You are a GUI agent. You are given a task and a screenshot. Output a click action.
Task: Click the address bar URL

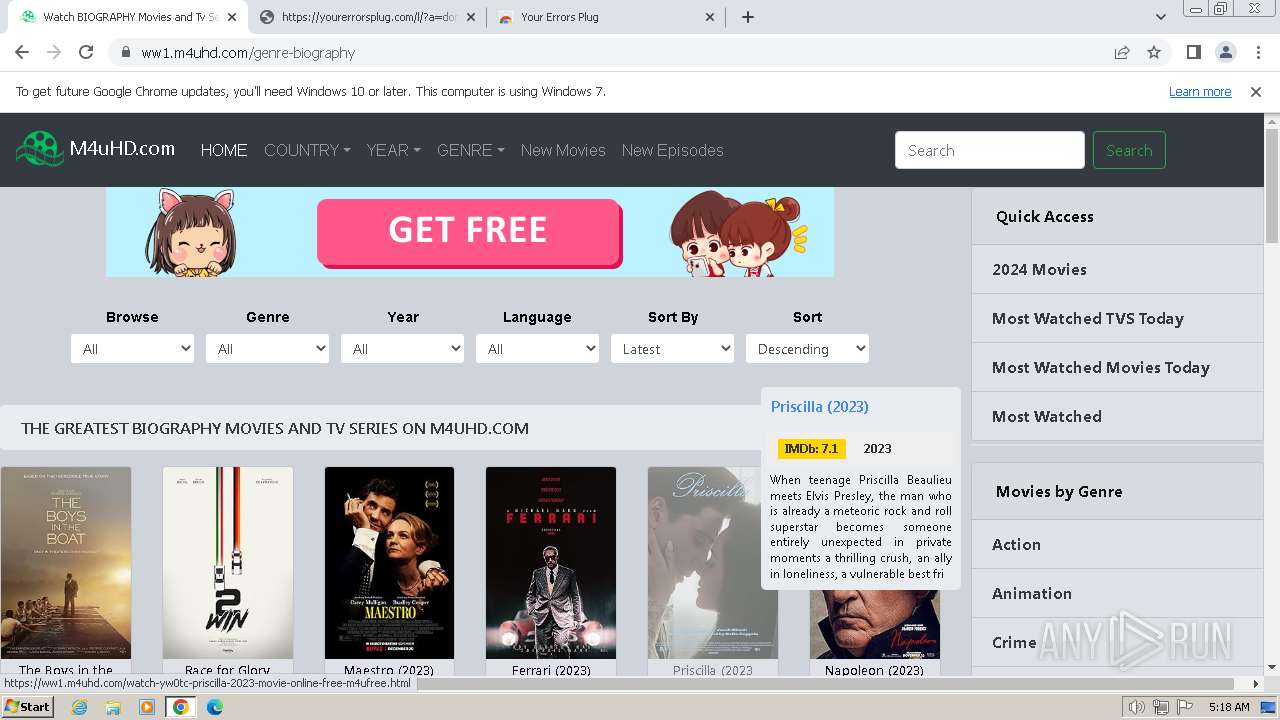[248, 53]
